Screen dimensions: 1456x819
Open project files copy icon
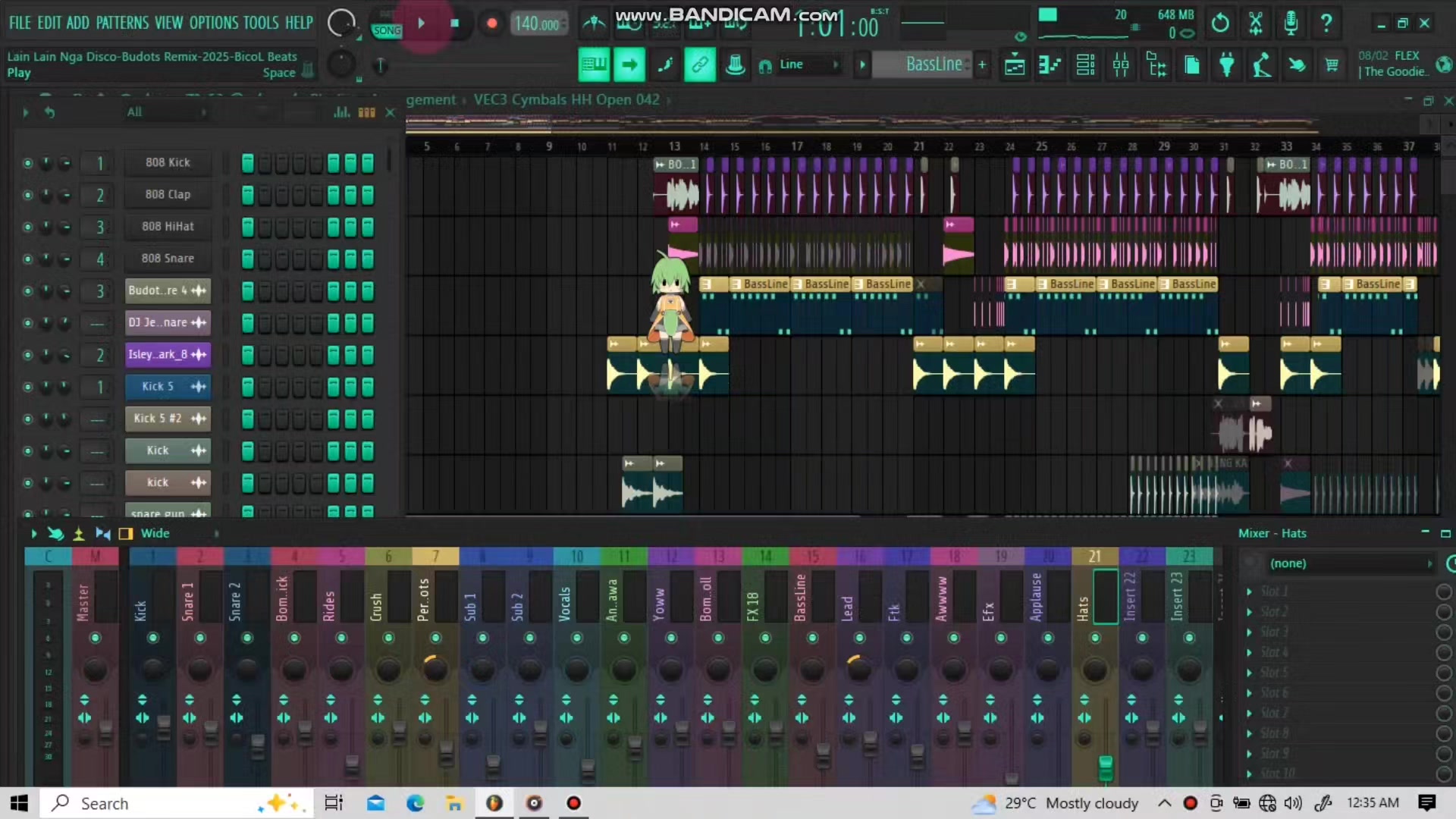click(1191, 66)
